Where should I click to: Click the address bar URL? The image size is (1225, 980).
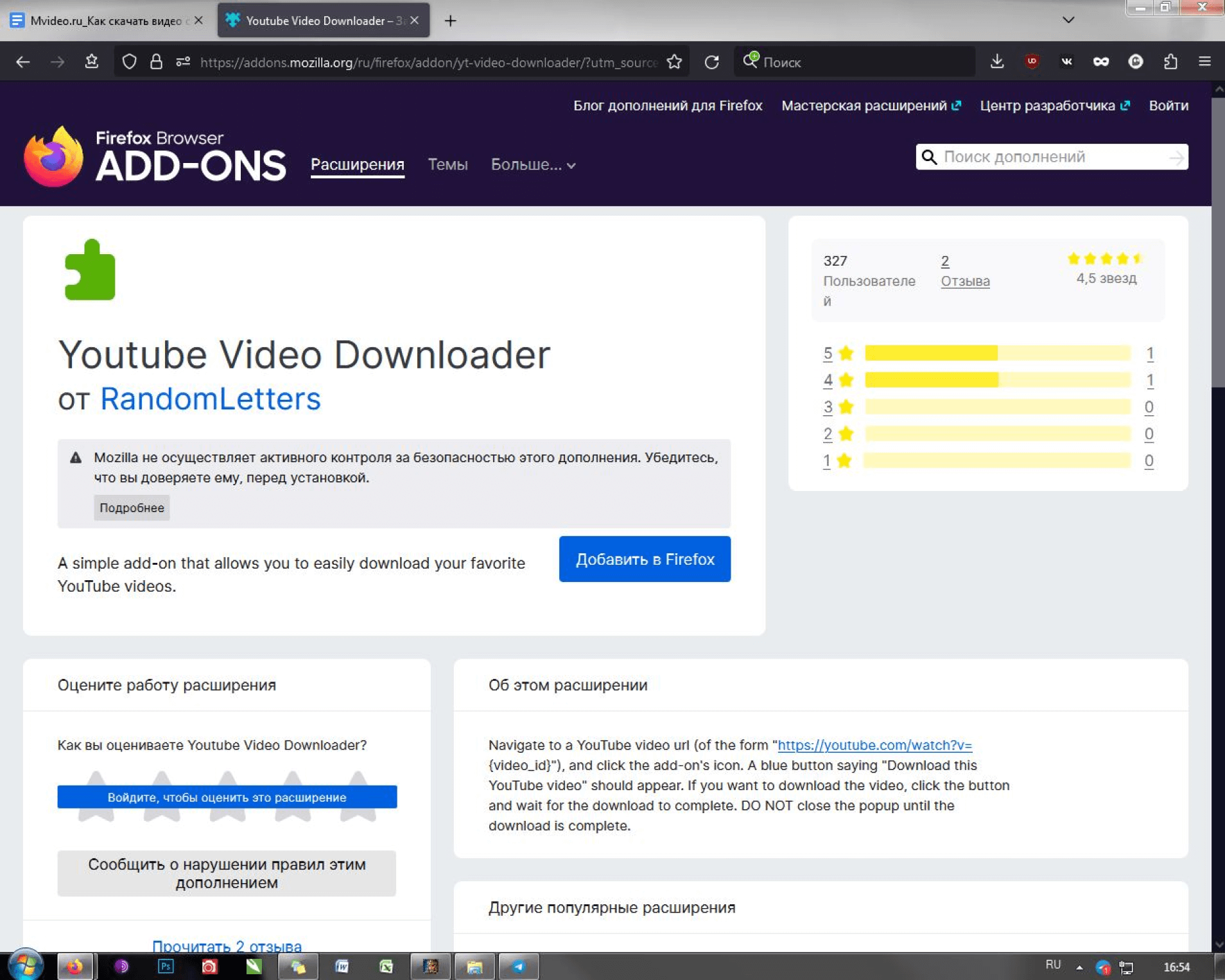tap(428, 62)
